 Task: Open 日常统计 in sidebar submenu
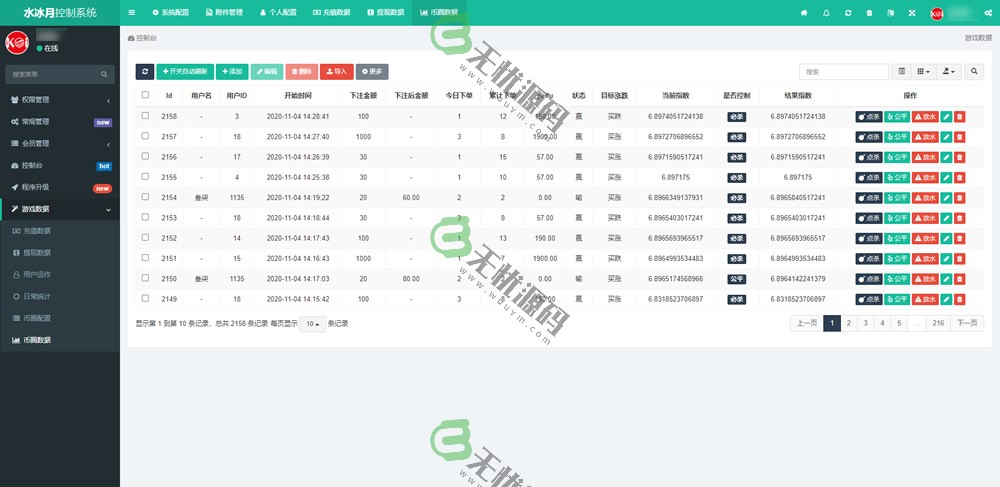point(60,296)
